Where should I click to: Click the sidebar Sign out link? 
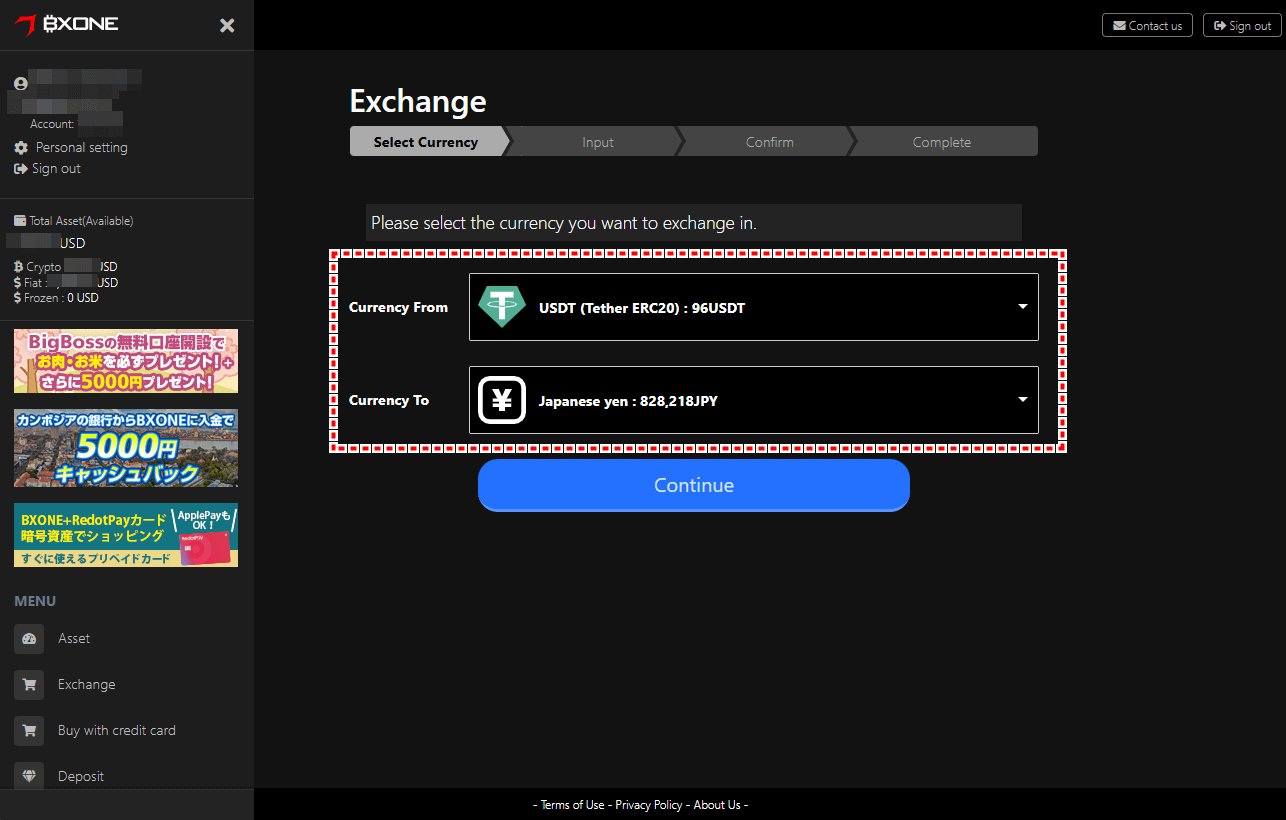coord(56,169)
